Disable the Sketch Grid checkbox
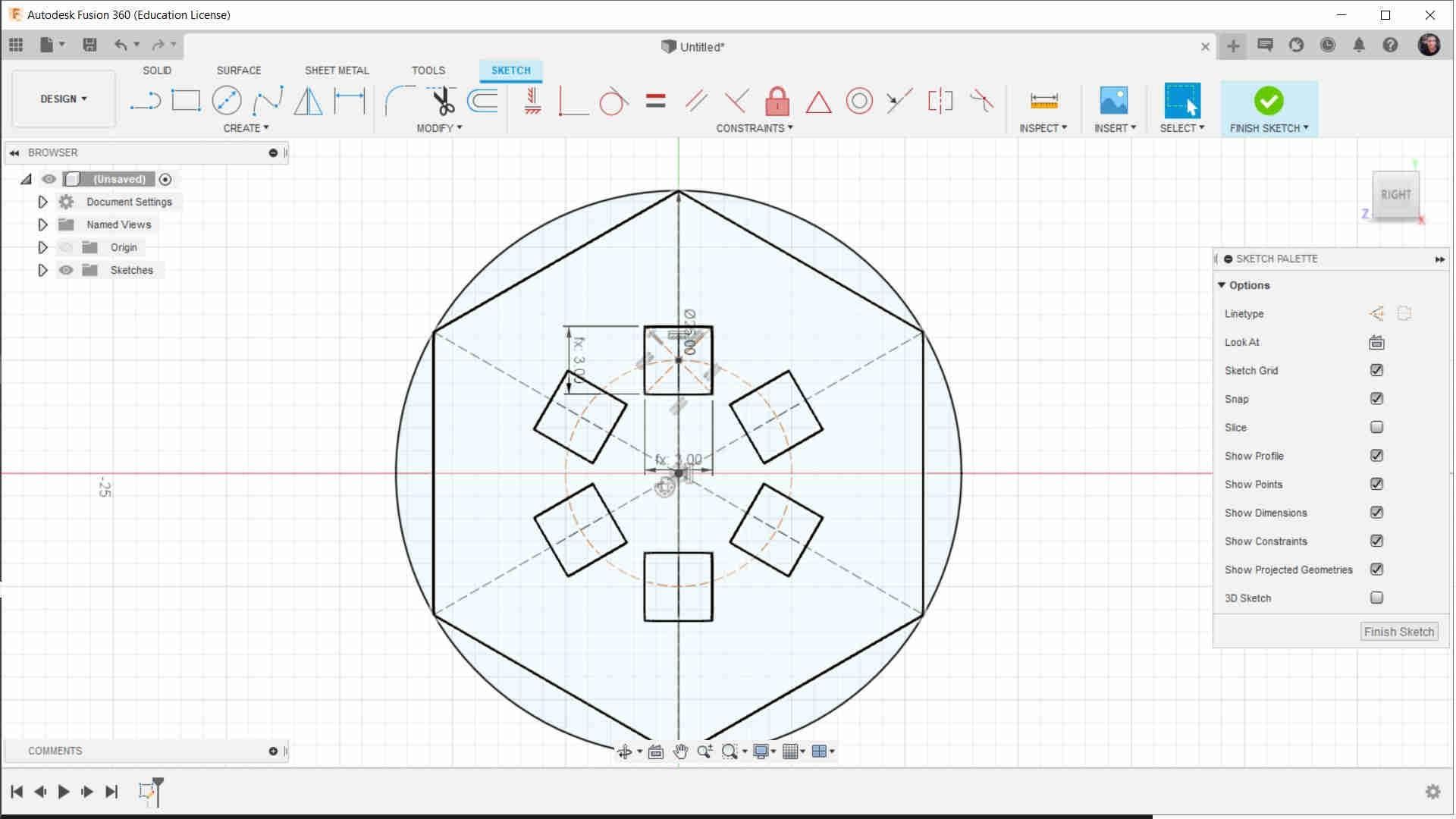Viewport: 1456px width, 819px height. click(1376, 370)
